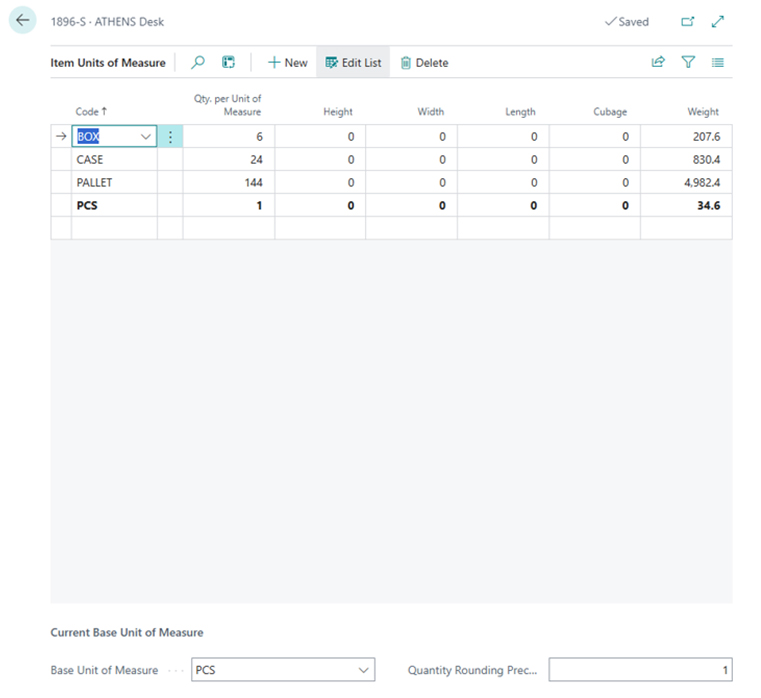
Task: Click the Weight column header
Action: click(703, 112)
